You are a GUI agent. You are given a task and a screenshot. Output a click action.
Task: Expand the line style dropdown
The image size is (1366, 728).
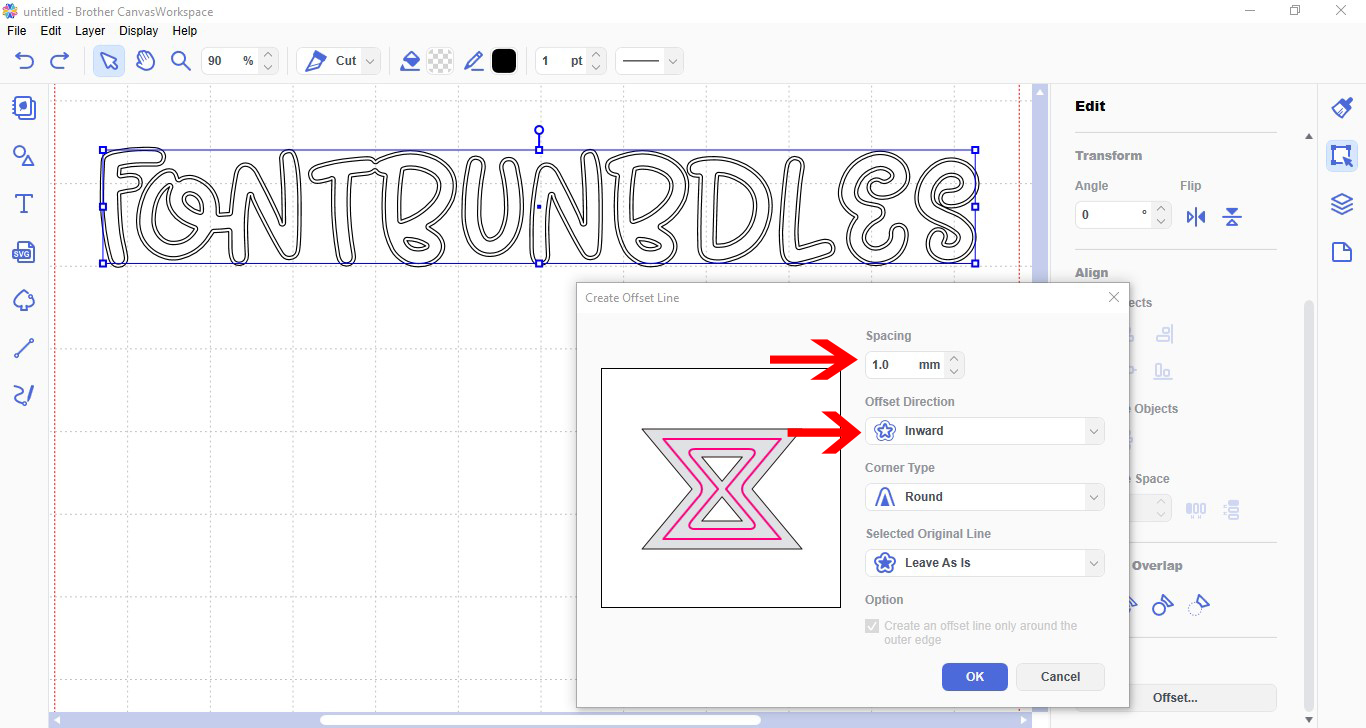[x=673, y=61]
